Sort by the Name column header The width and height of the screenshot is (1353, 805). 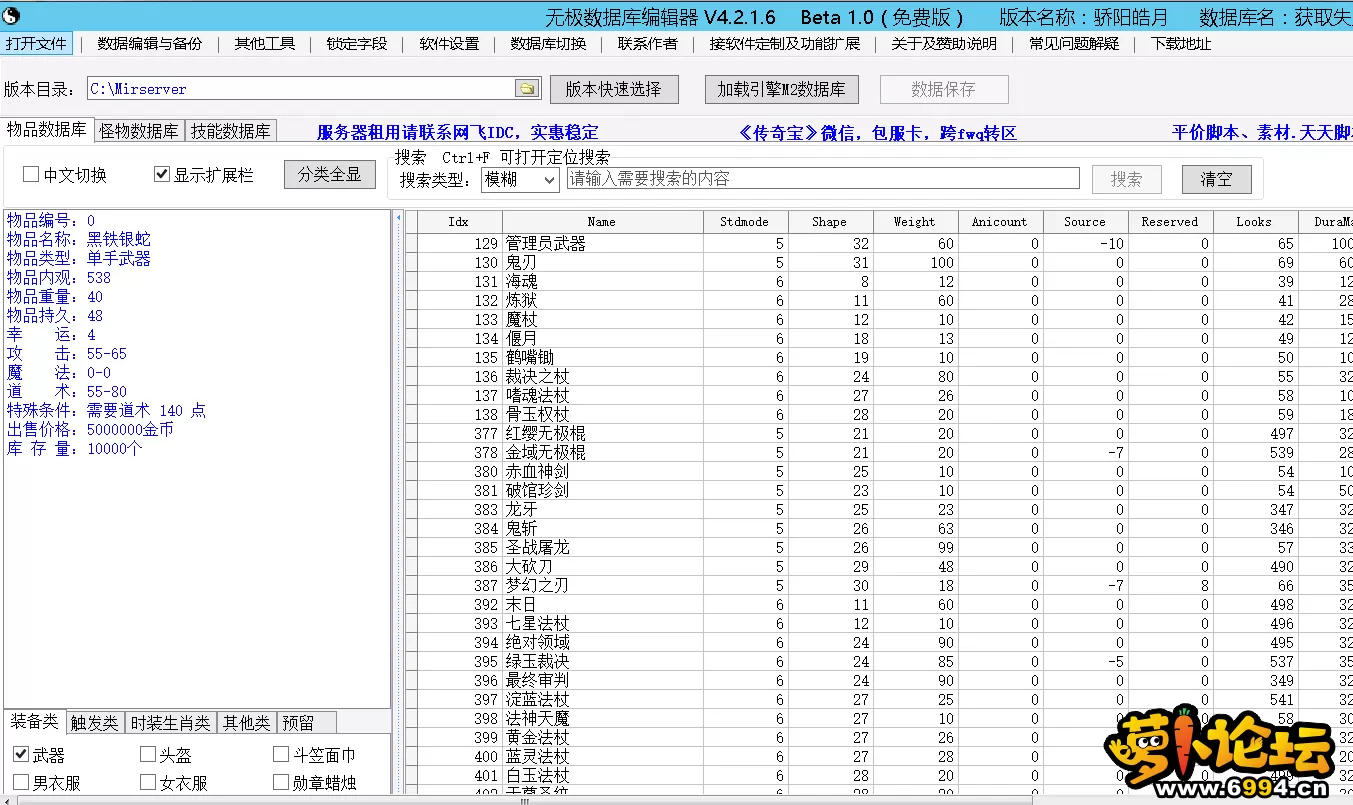[602, 222]
